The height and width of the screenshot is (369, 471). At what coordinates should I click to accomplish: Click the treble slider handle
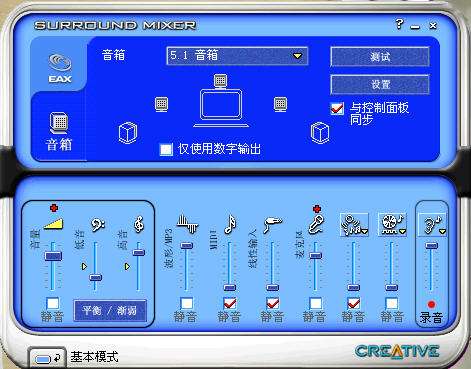click(x=139, y=253)
